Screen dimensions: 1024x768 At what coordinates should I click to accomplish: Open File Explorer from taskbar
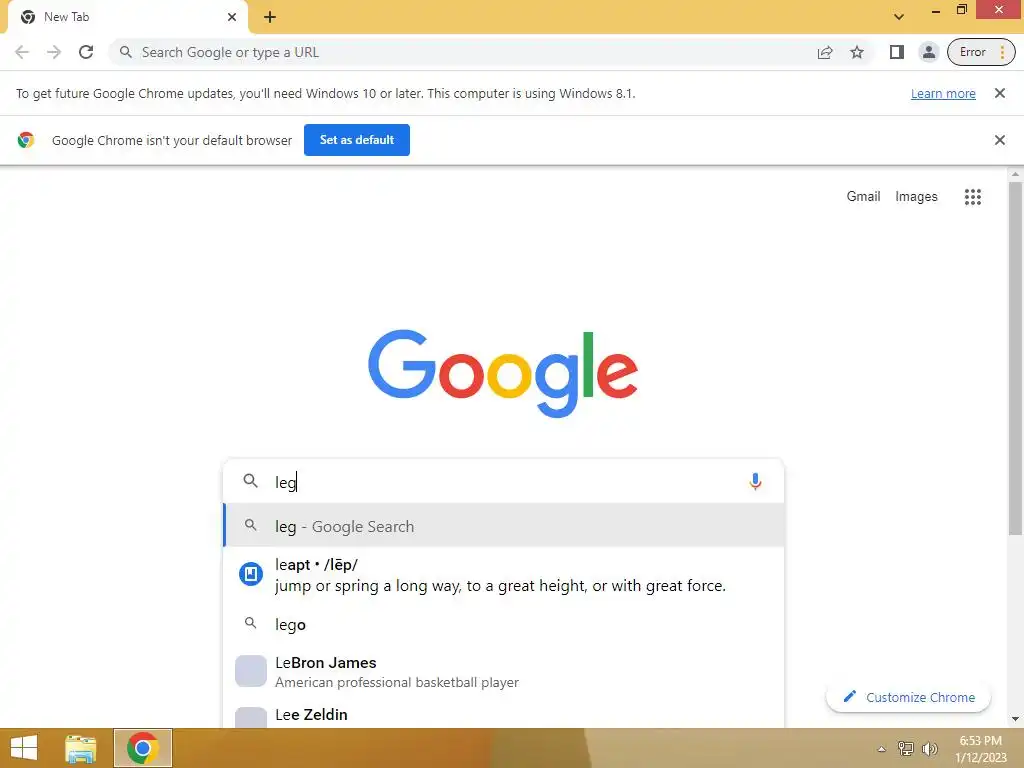(81, 748)
